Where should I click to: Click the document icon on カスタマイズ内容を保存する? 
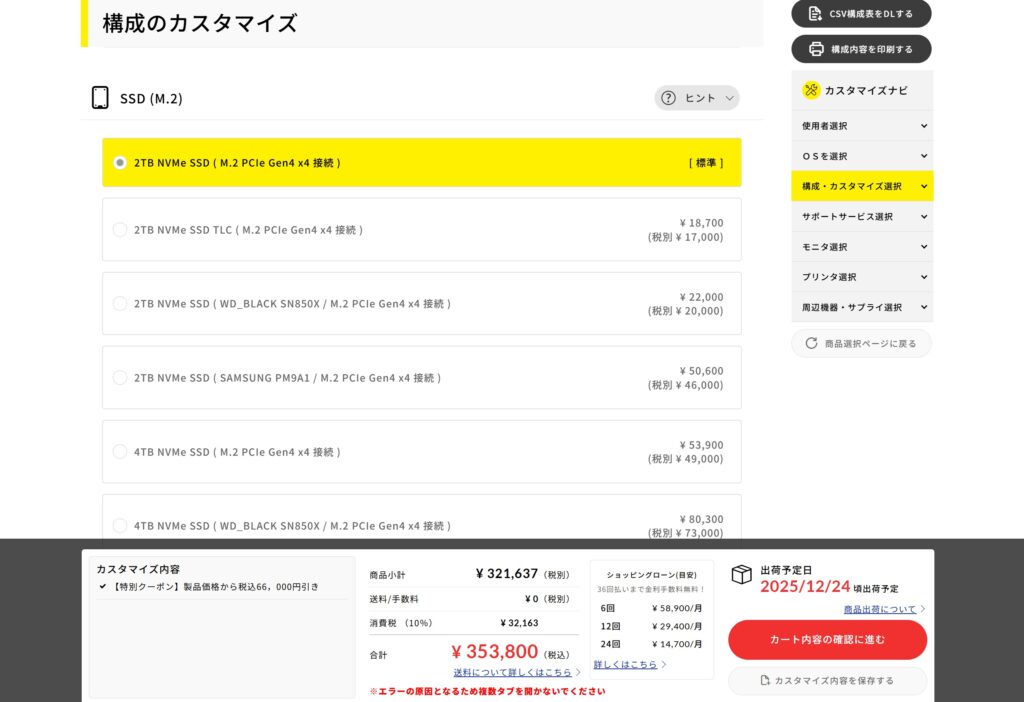click(765, 681)
